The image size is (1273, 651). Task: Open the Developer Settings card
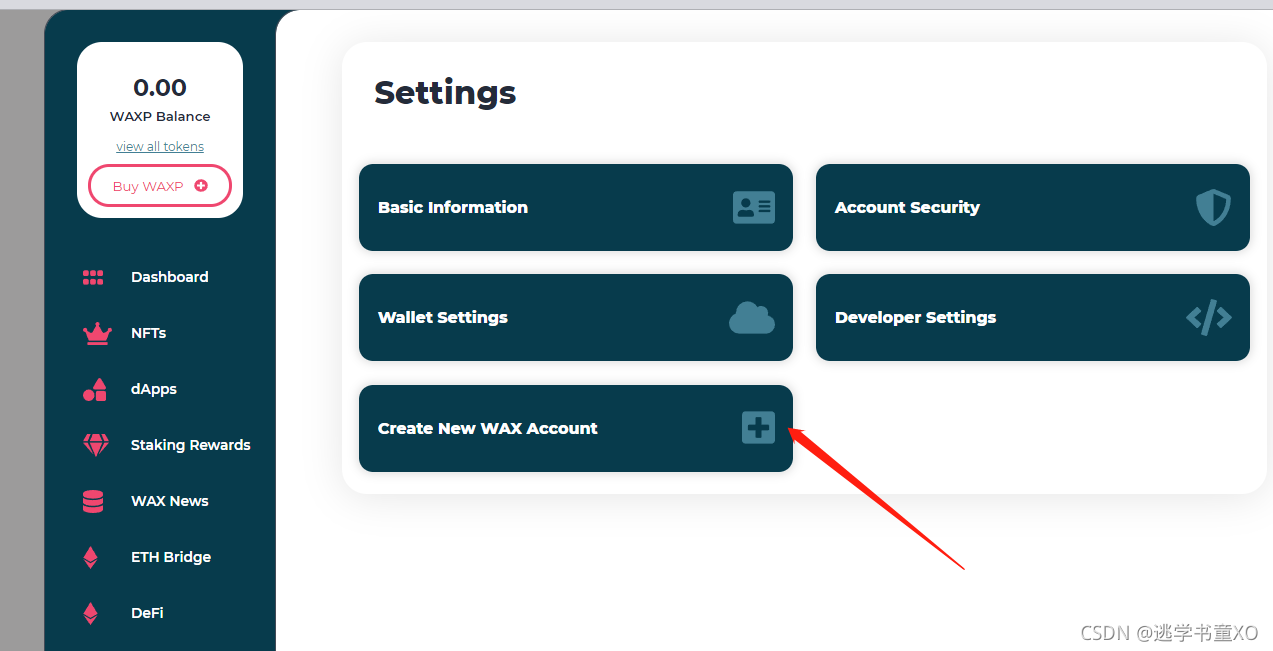pyautogui.click(x=1033, y=317)
